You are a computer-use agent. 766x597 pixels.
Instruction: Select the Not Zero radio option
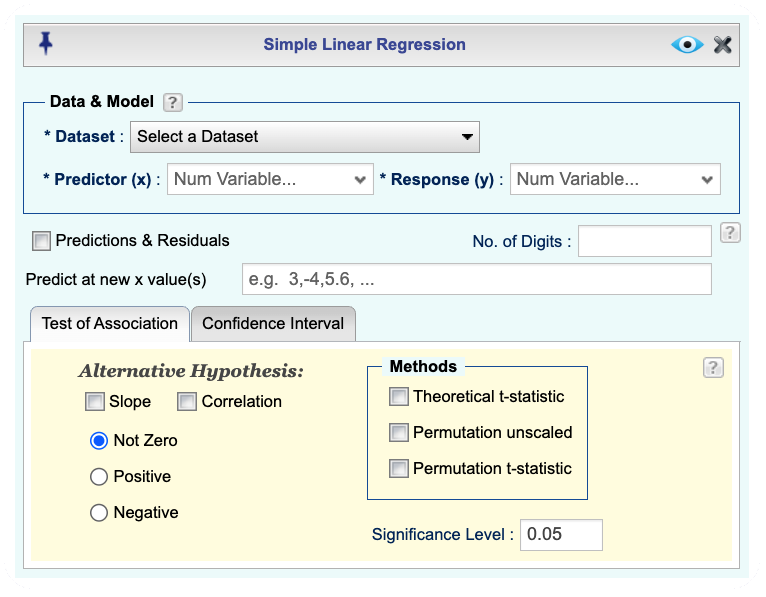[x=99, y=441]
